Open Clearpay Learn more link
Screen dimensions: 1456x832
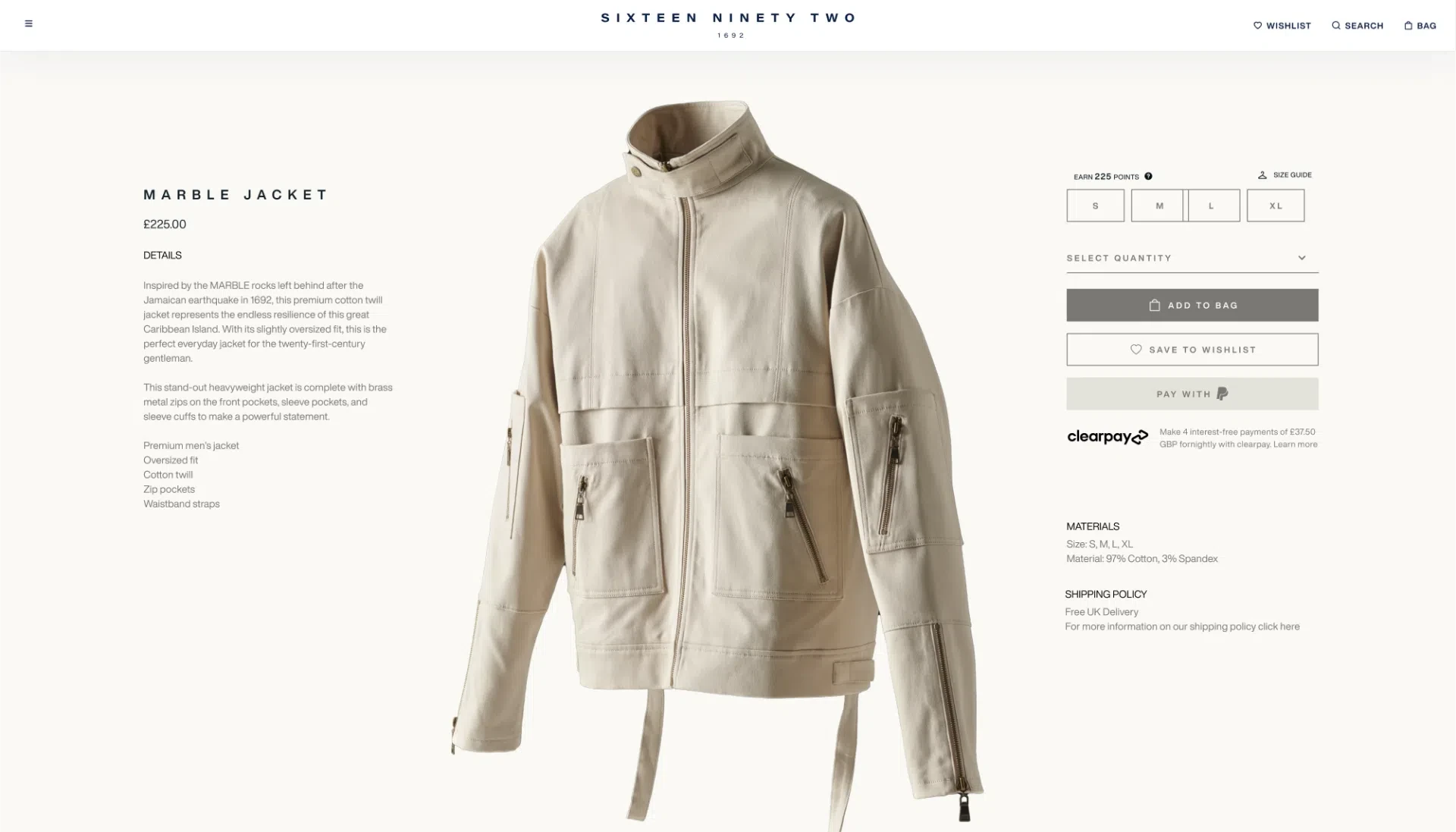(x=1295, y=444)
